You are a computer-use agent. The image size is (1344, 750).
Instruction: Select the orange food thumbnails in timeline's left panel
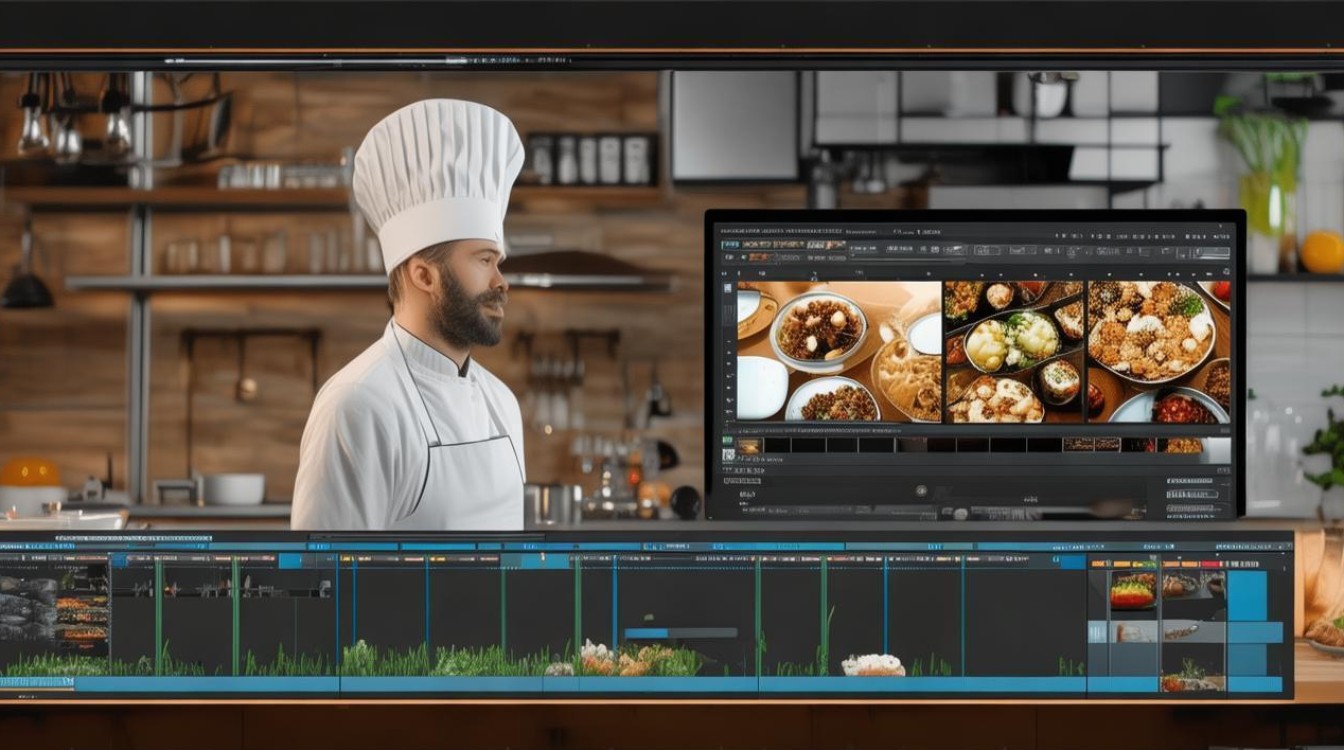83,618
